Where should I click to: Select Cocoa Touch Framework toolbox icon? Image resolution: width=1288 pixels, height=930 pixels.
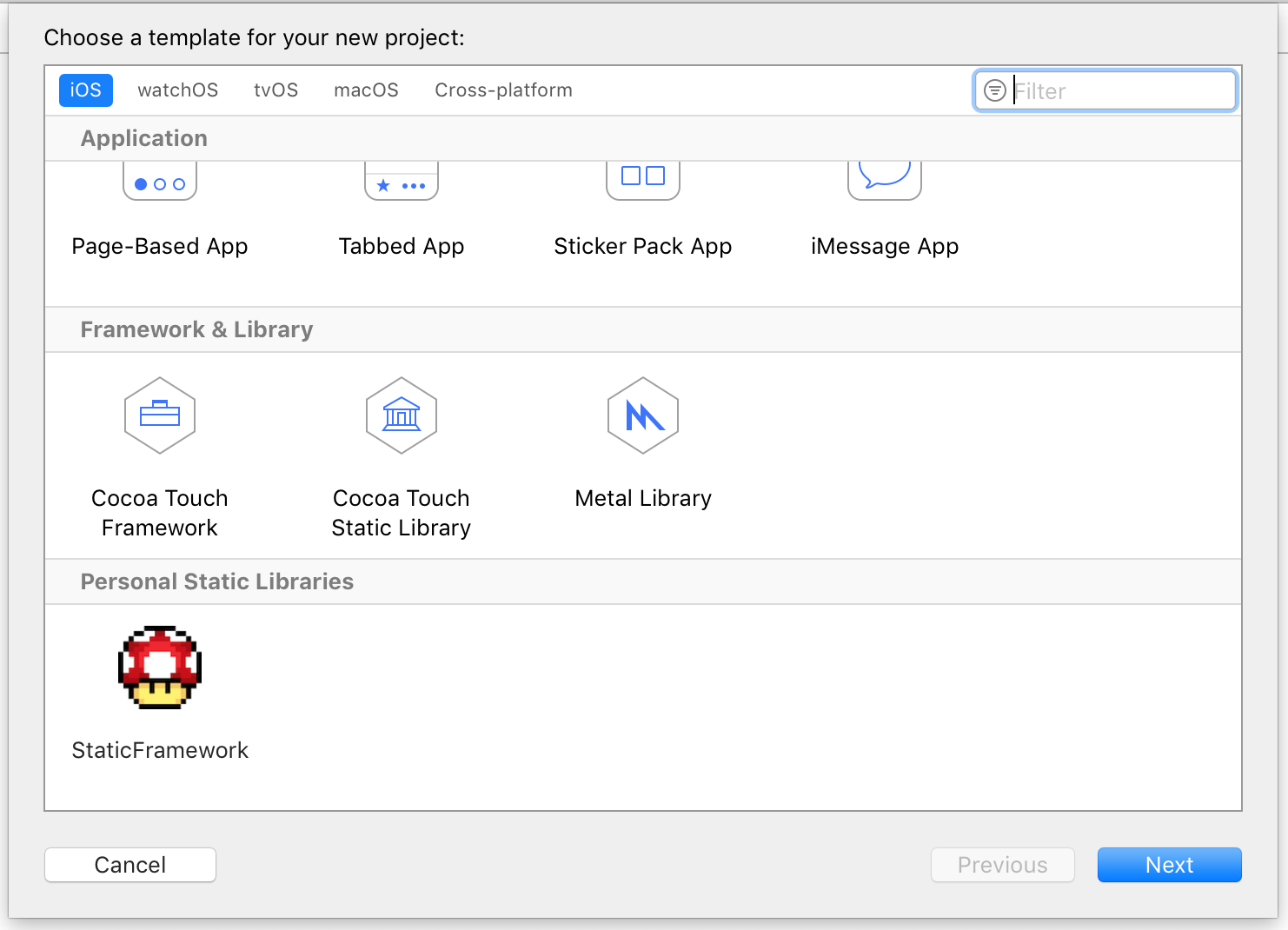click(160, 415)
